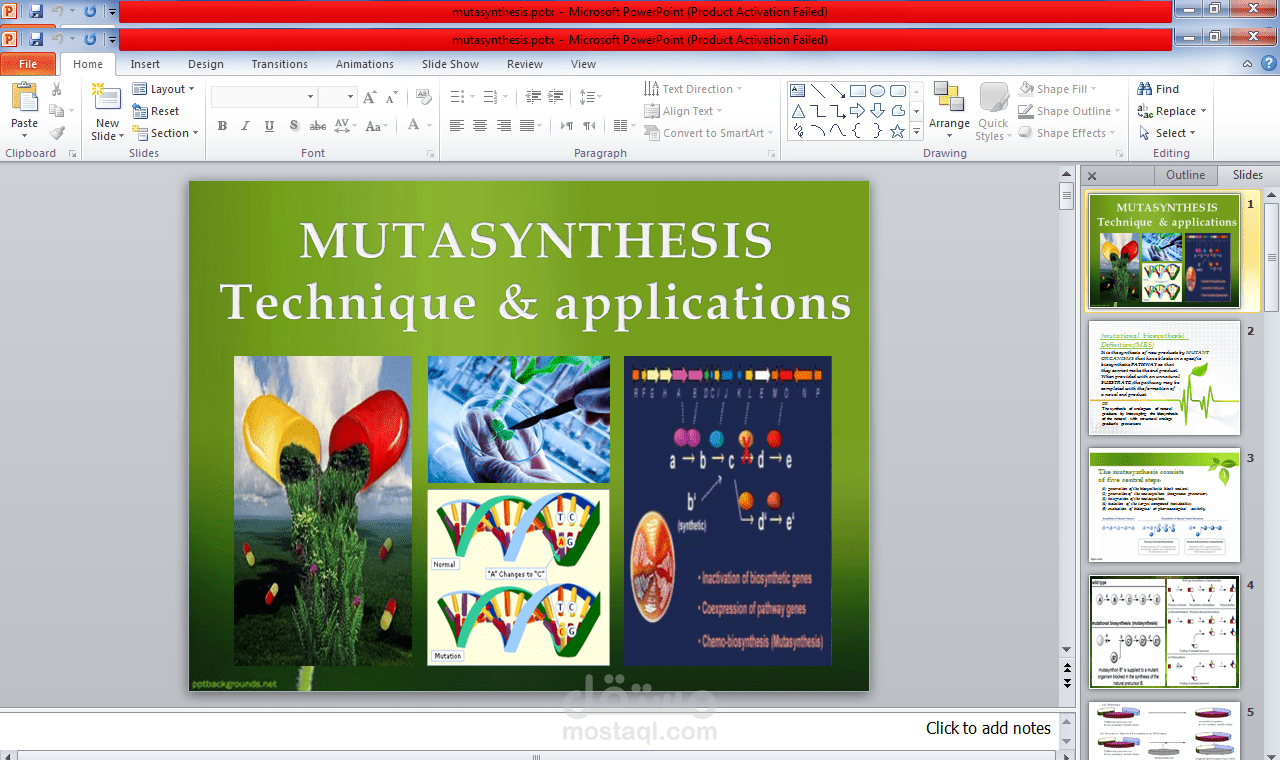
Task: Open the Section dropdown
Action: 166,133
